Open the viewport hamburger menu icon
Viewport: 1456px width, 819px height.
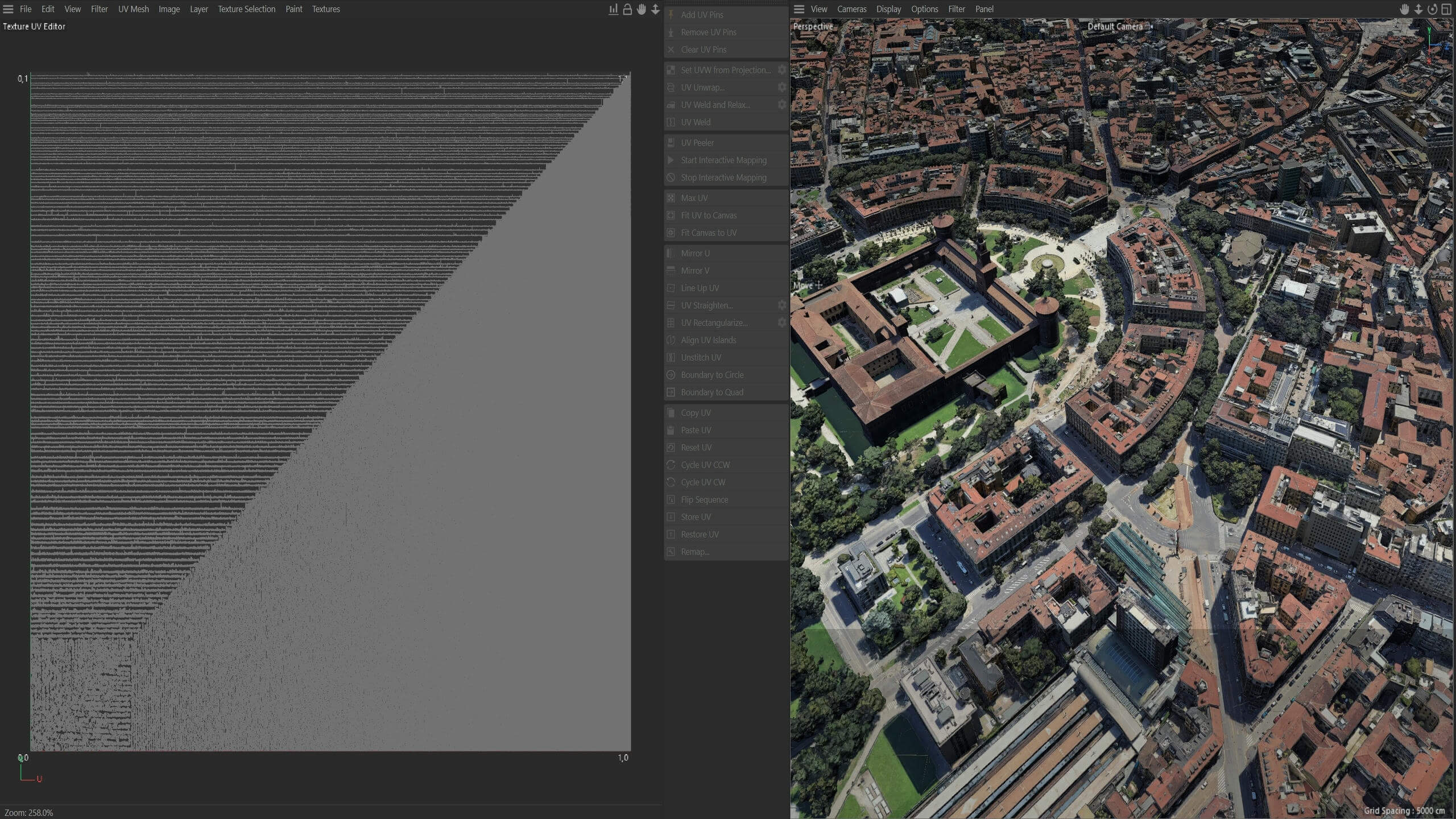coord(799,9)
